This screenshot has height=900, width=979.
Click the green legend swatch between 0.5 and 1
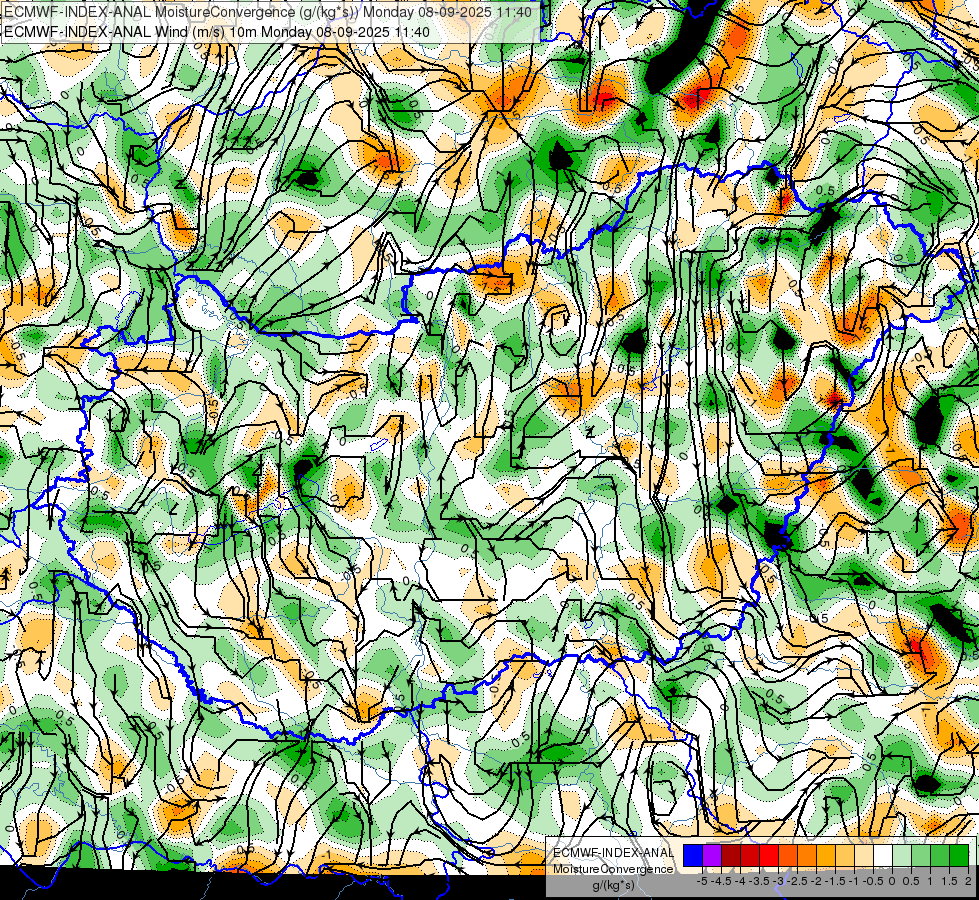coord(921,855)
